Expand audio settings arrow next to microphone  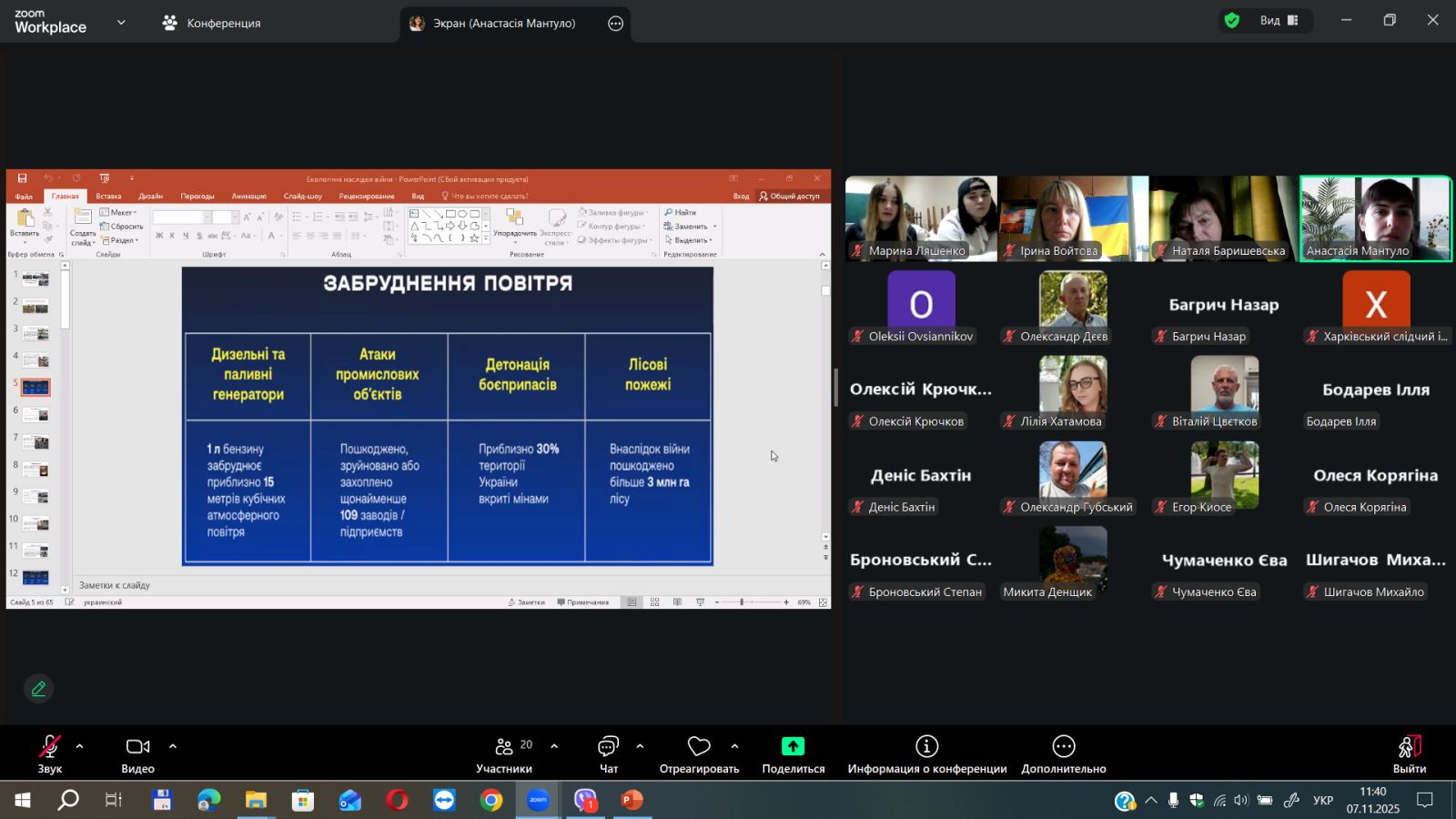tap(80, 746)
